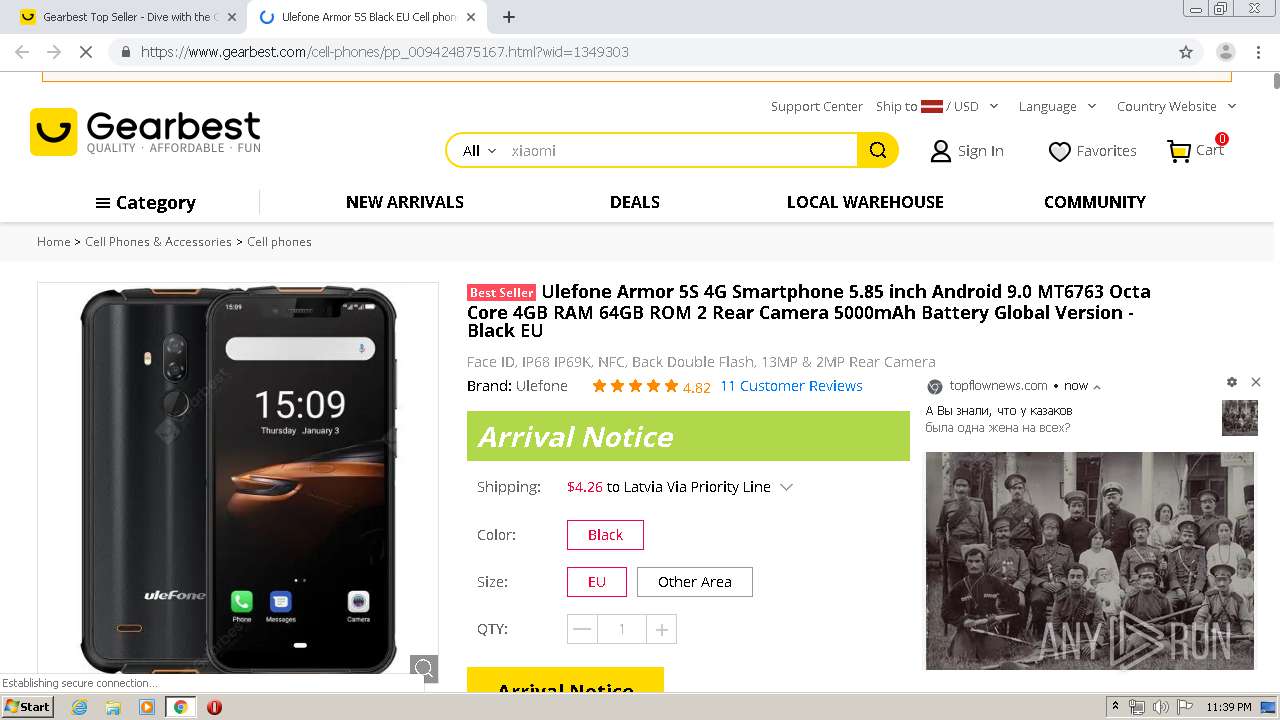Open the volume tray icon
The width and height of the screenshot is (1280, 720).
[1161, 707]
